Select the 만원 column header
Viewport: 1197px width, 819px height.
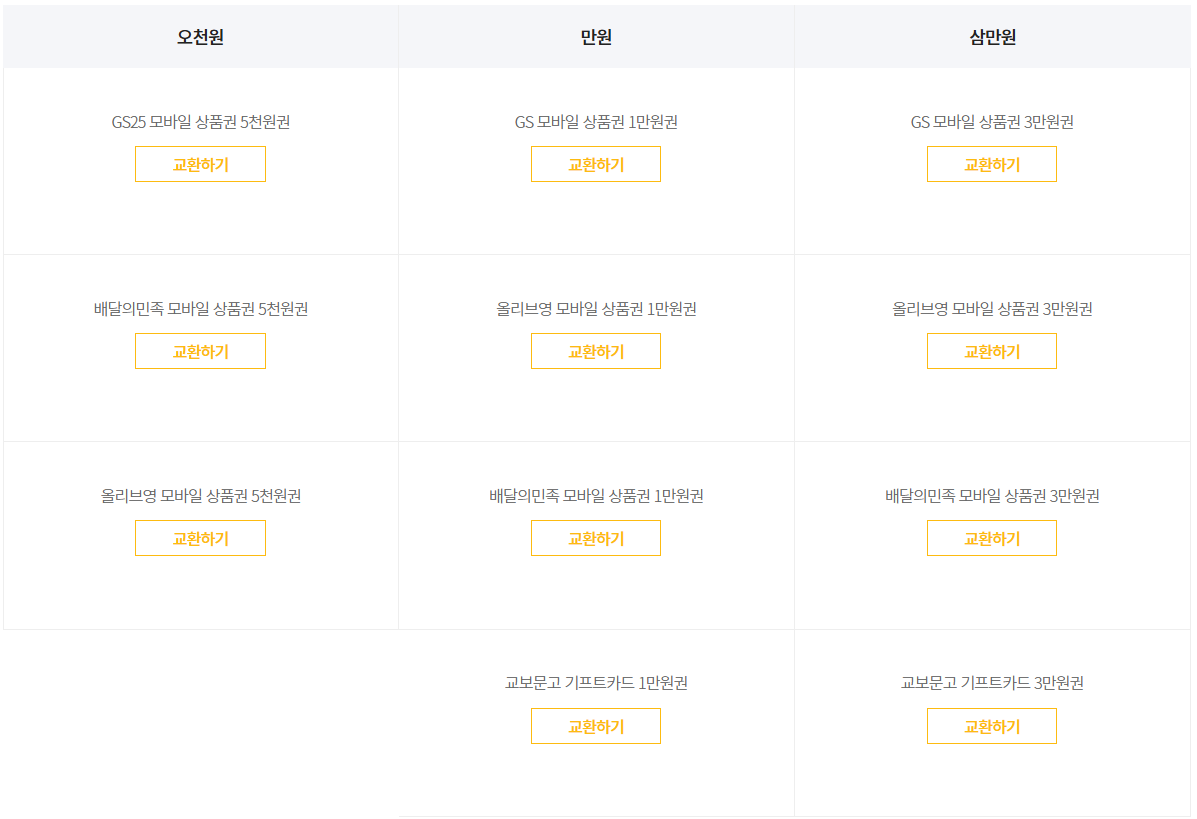595,37
